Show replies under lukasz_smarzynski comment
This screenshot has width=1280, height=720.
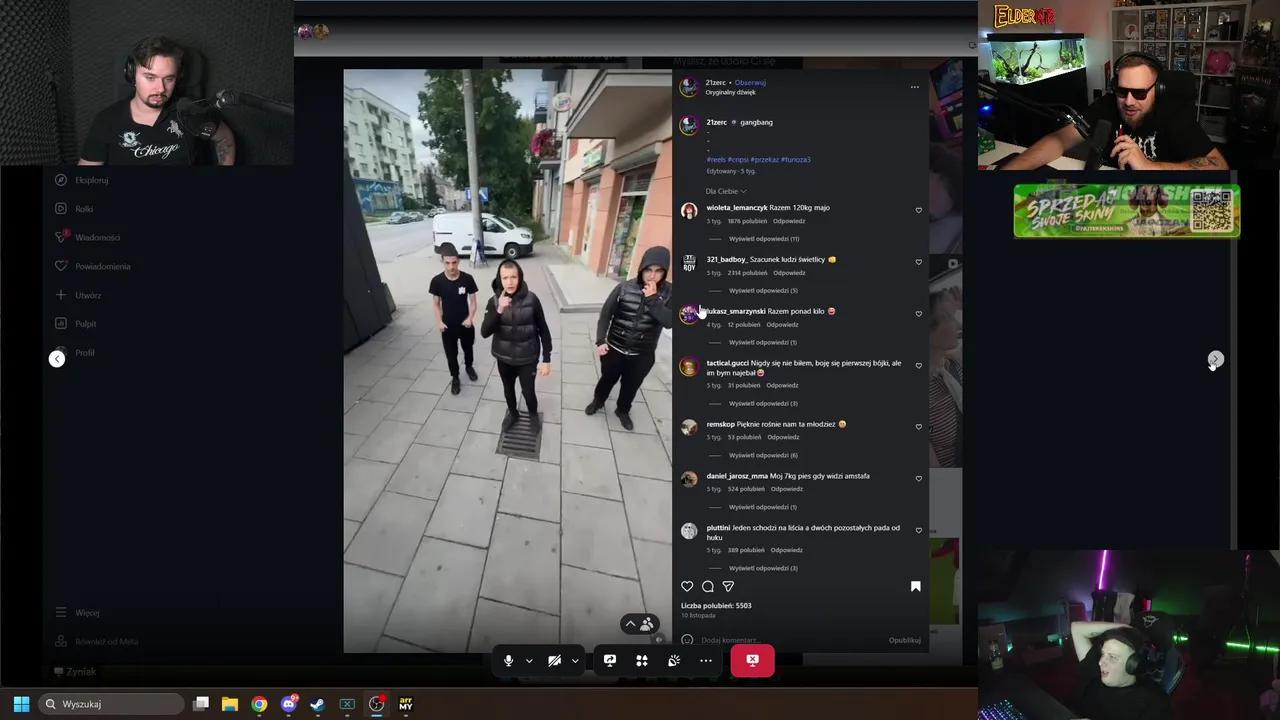click(x=763, y=342)
